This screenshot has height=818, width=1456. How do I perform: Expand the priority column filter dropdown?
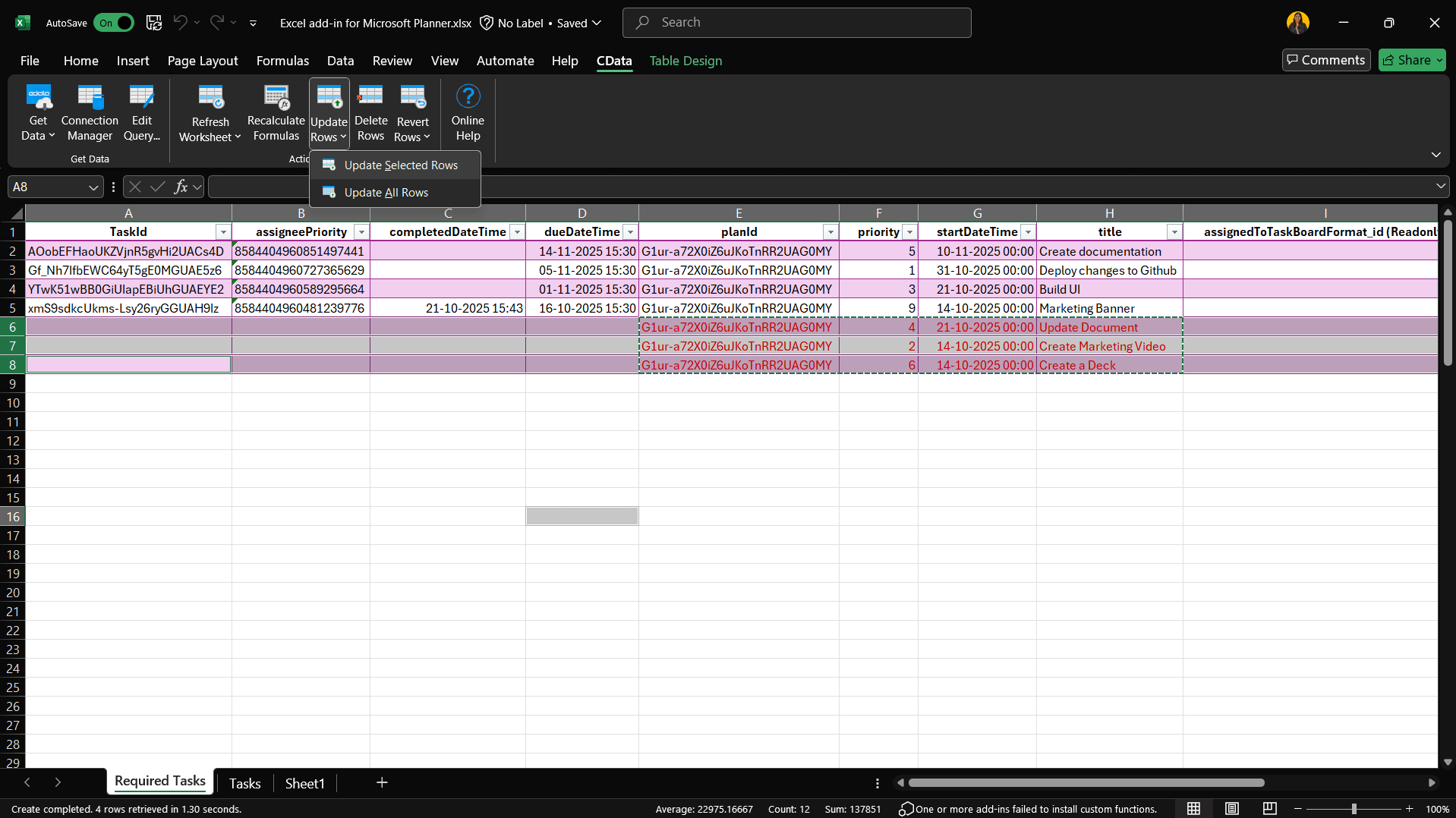coord(909,232)
